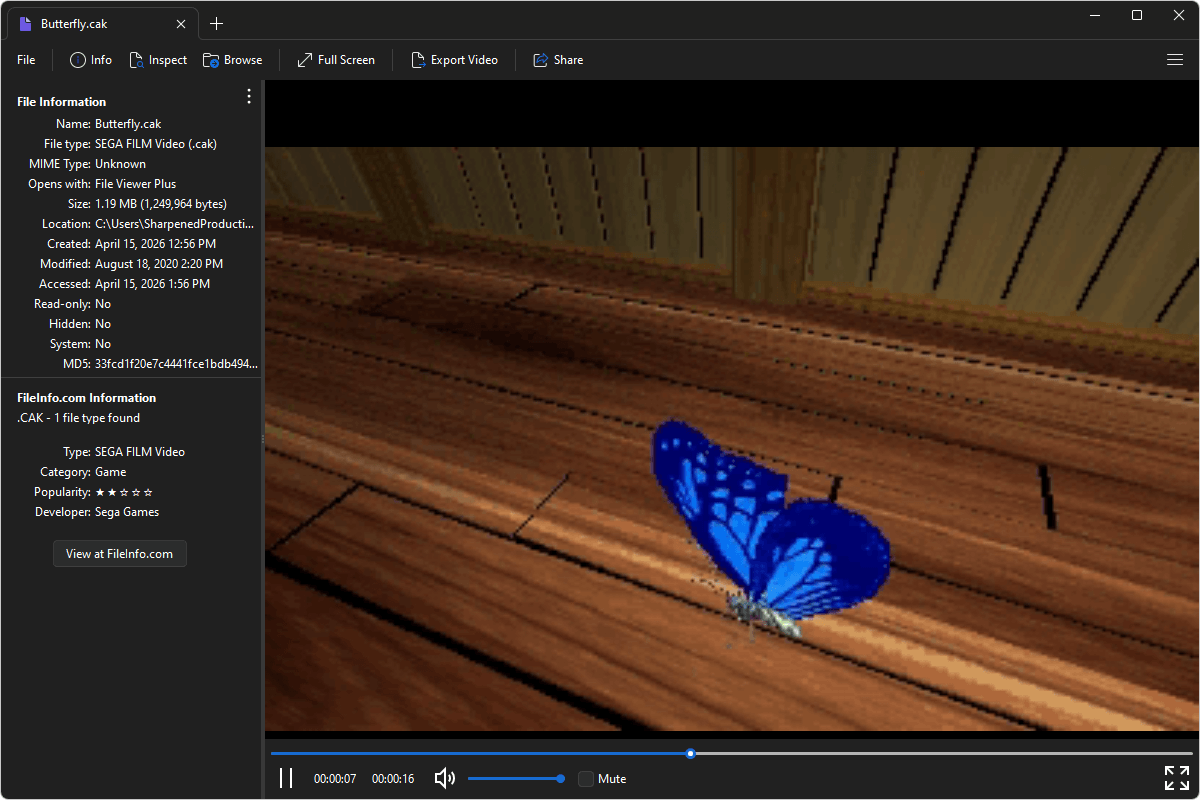This screenshot has height=800, width=1200.
Task: Click the truncated Location path entry
Action: pyautogui.click(x=174, y=223)
